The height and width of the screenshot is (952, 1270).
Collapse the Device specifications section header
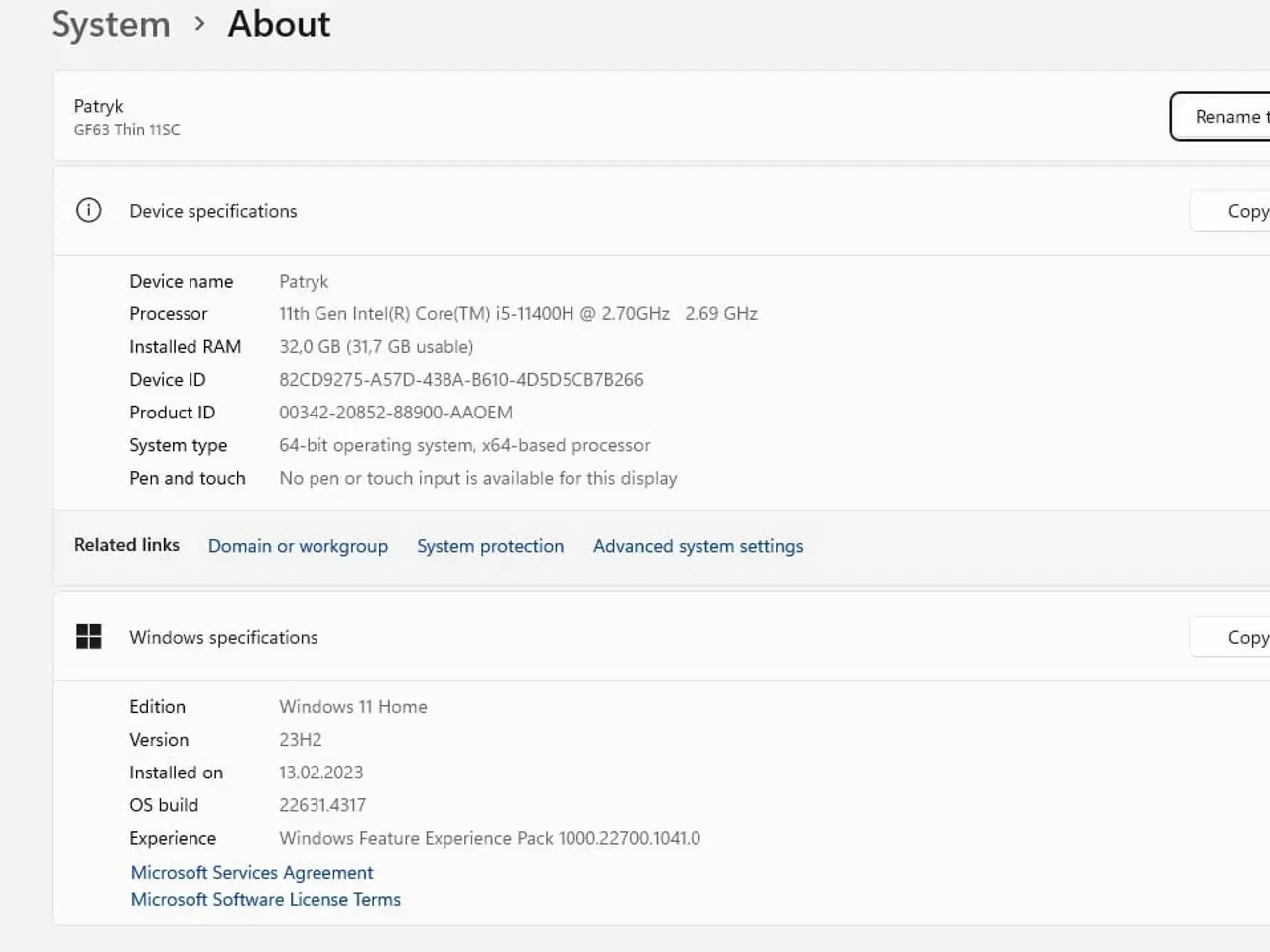(661, 211)
